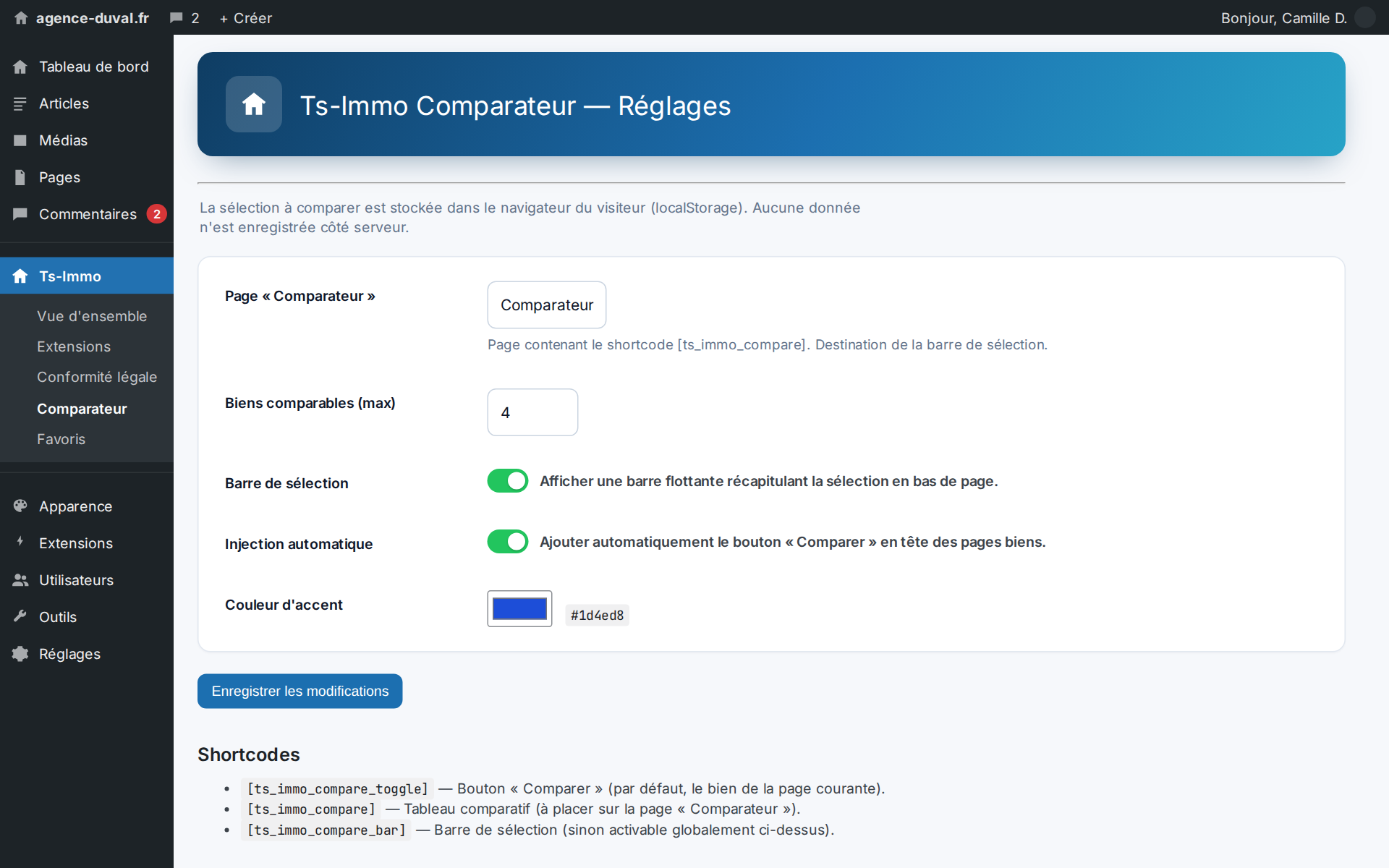Screen dimensions: 1389x868
Task: Click the home icon beside agence-duval.fr
Action: [21, 18]
